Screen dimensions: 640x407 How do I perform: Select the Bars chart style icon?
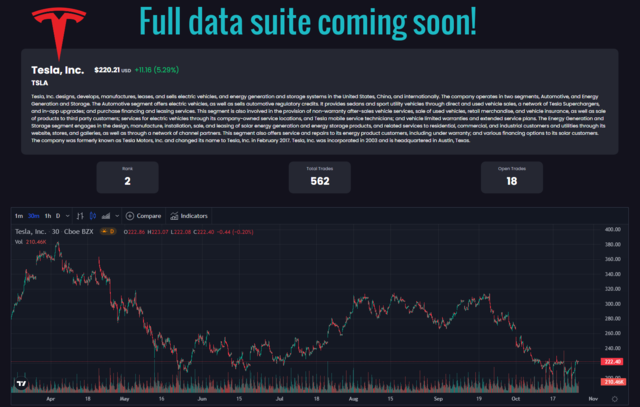click(x=80, y=216)
